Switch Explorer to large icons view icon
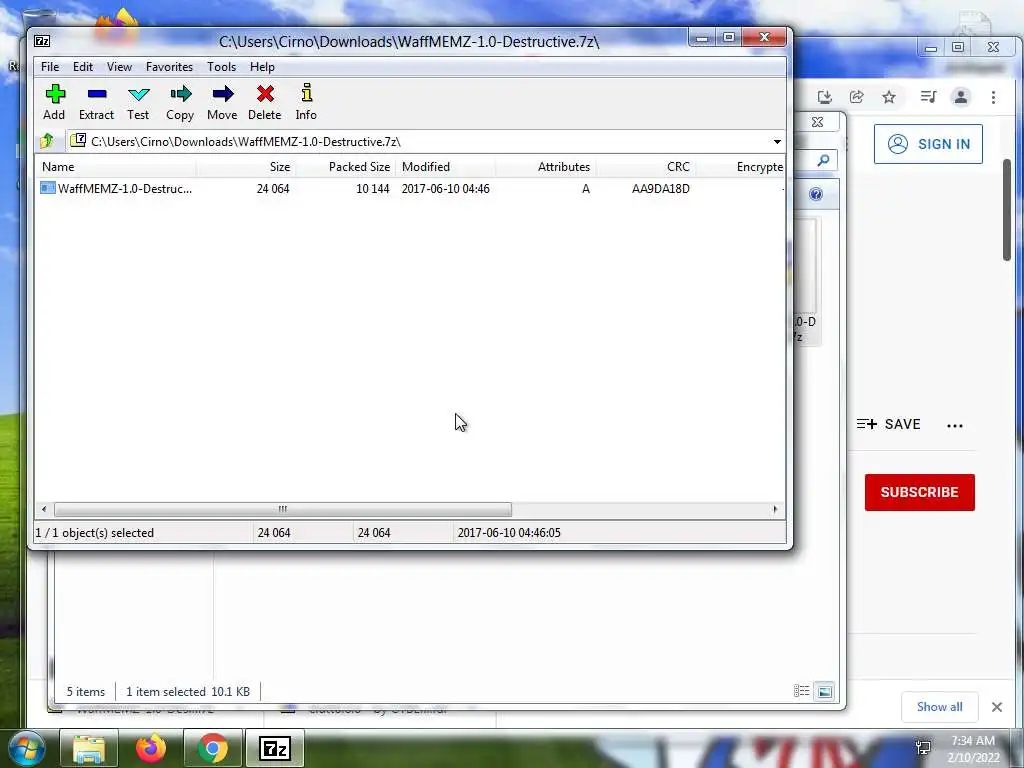This screenshot has height=768, width=1024. tap(825, 691)
